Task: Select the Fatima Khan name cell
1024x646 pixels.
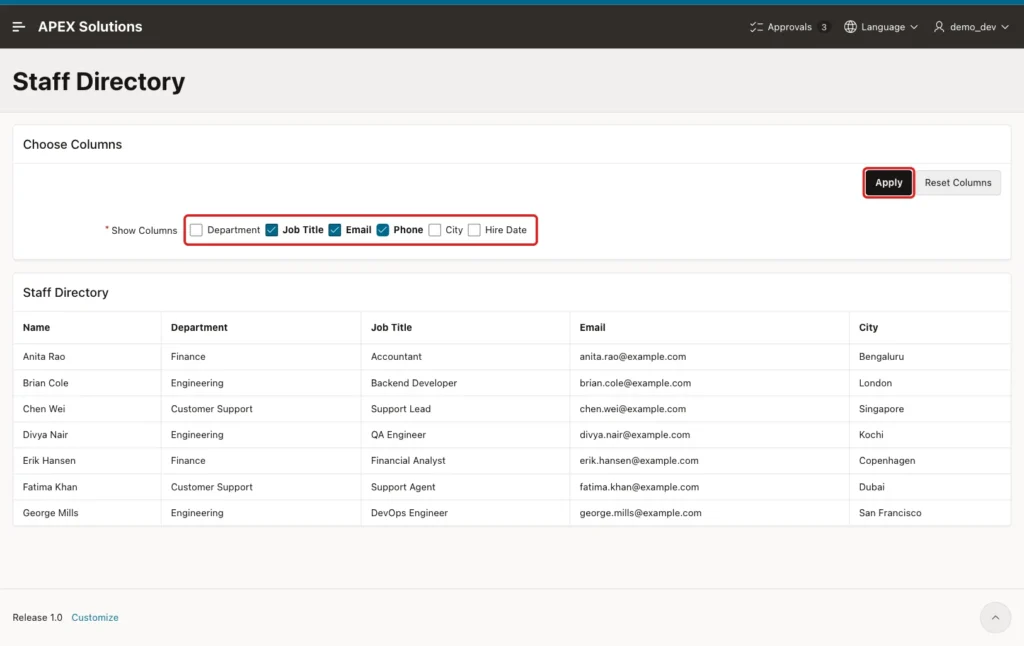Action: coord(87,487)
